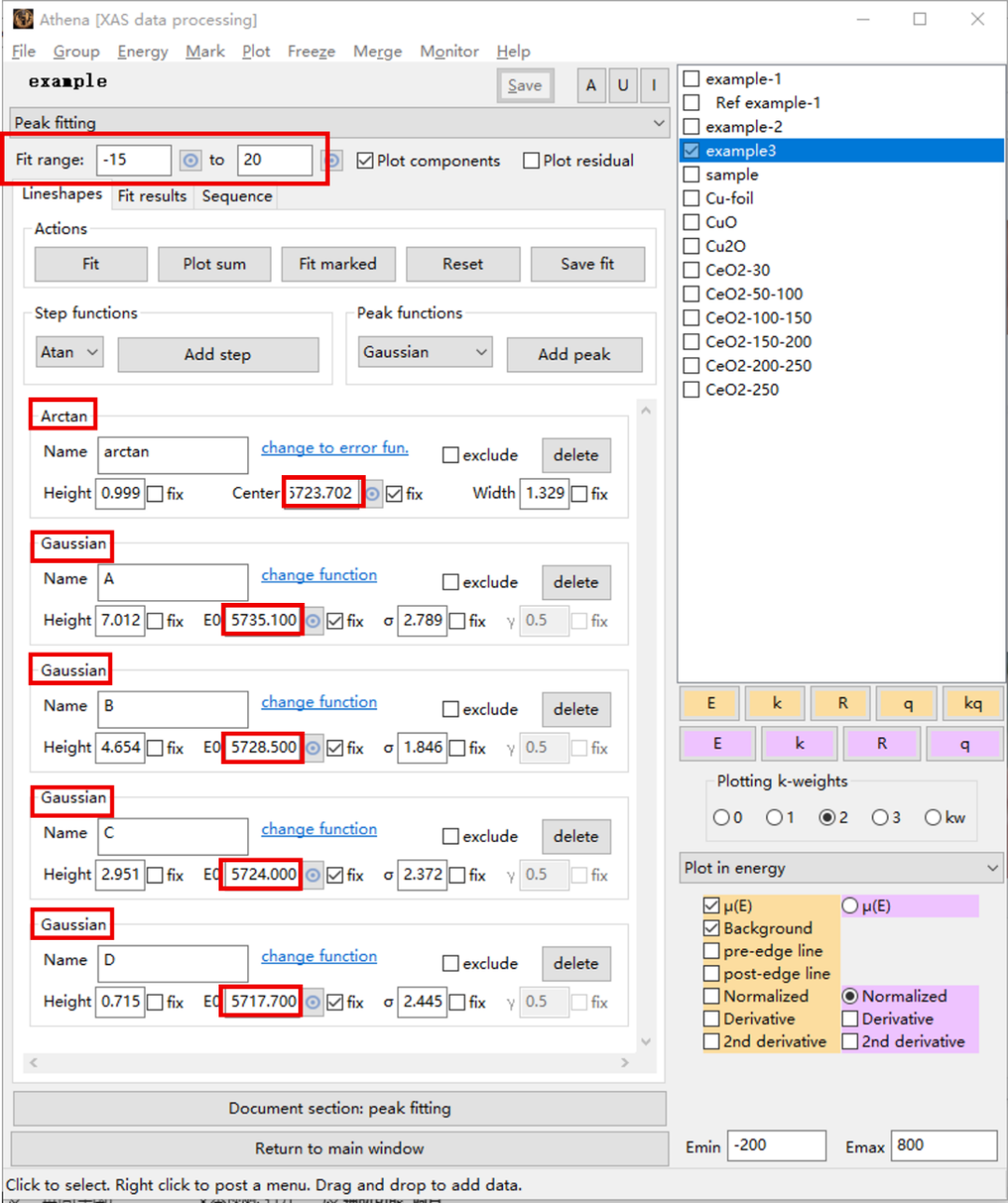Viewport: 1008px width, 1203px height.
Task: Open the Energy menu
Action: [143, 51]
